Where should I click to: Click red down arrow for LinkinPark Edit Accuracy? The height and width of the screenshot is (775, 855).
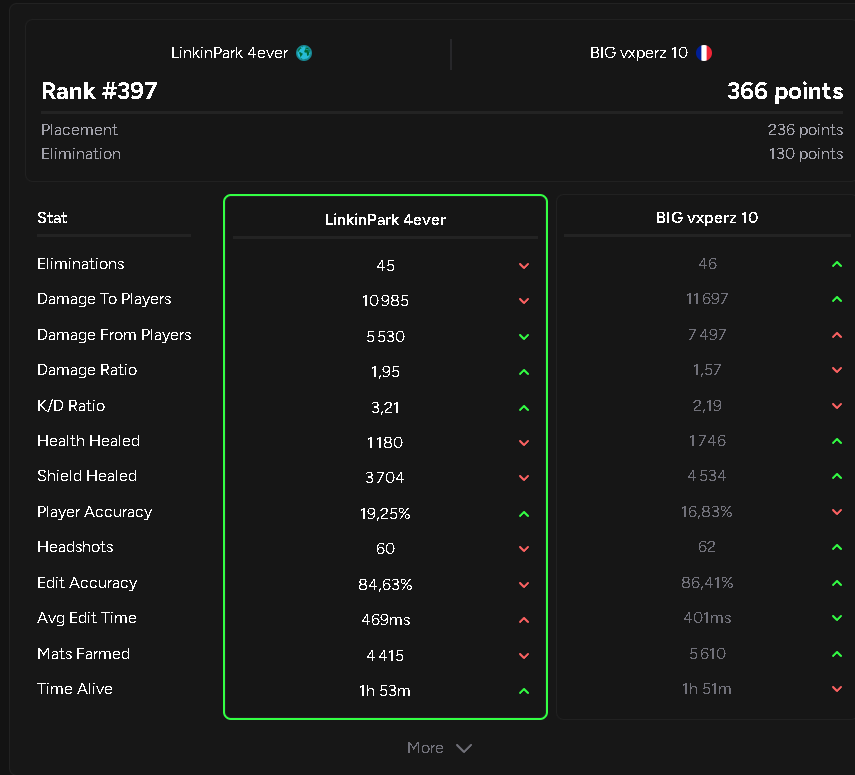pyautogui.click(x=524, y=585)
